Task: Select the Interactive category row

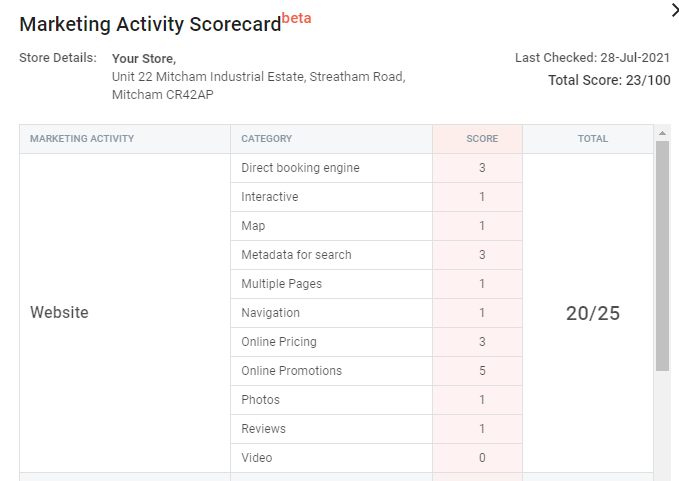Action: pos(376,197)
